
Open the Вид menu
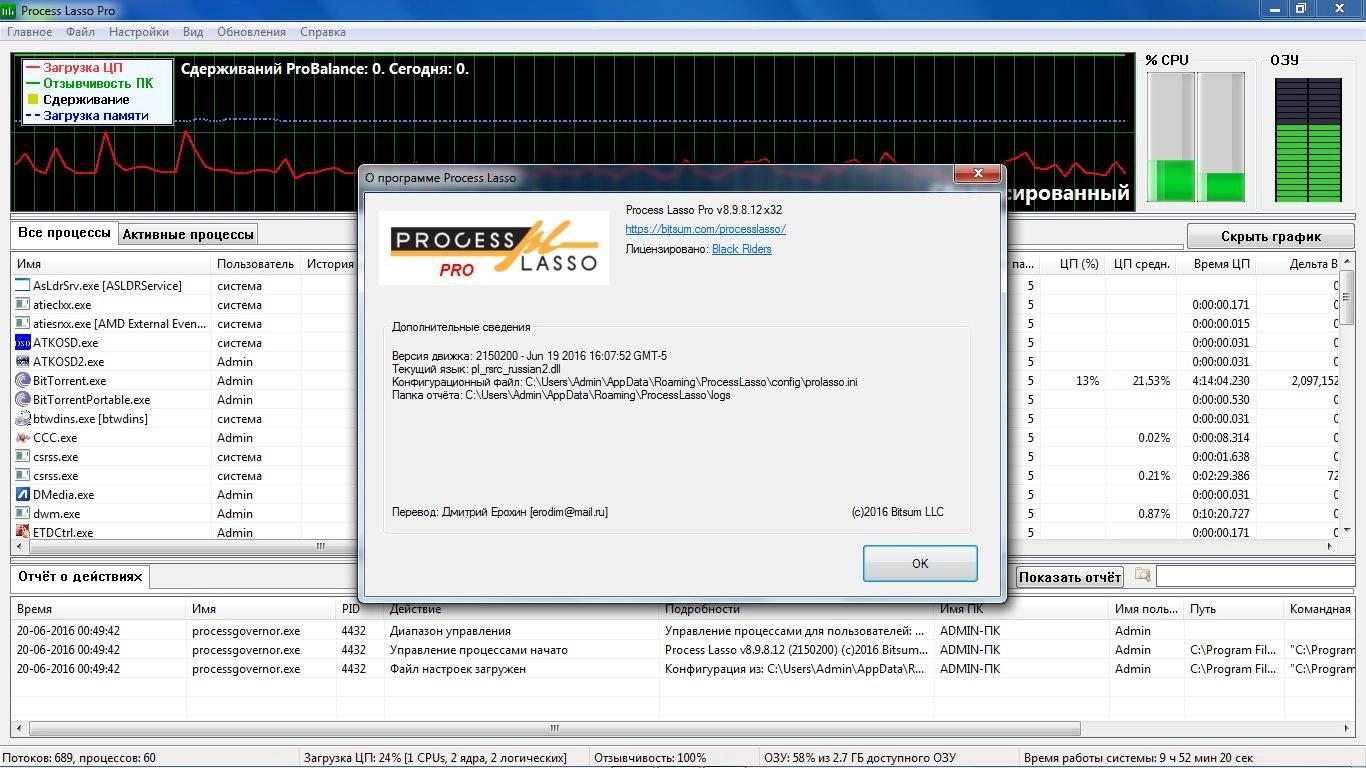click(x=193, y=32)
